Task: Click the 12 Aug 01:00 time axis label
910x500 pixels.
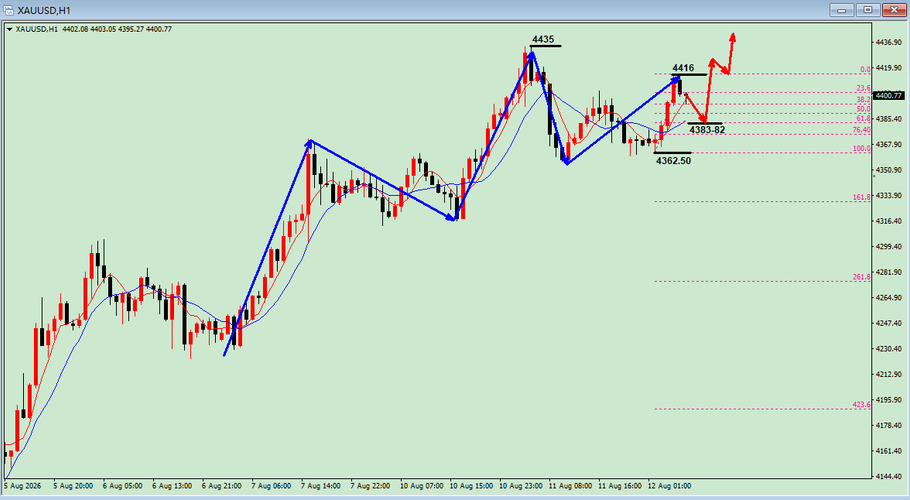Action: (669, 486)
